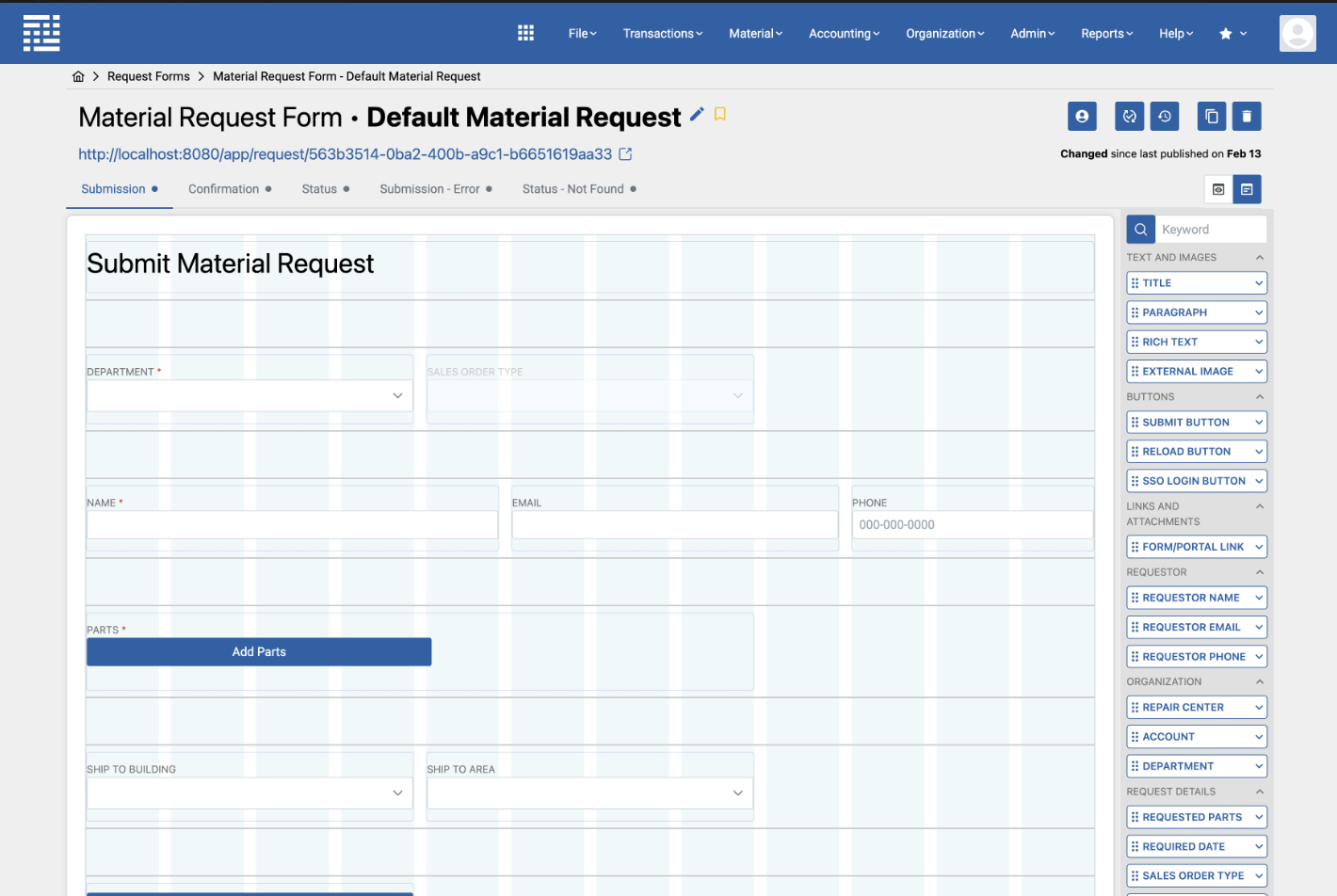Click the publish sync icon in the toolbar
Screen dimensions: 1337x896
[x=1129, y=116]
